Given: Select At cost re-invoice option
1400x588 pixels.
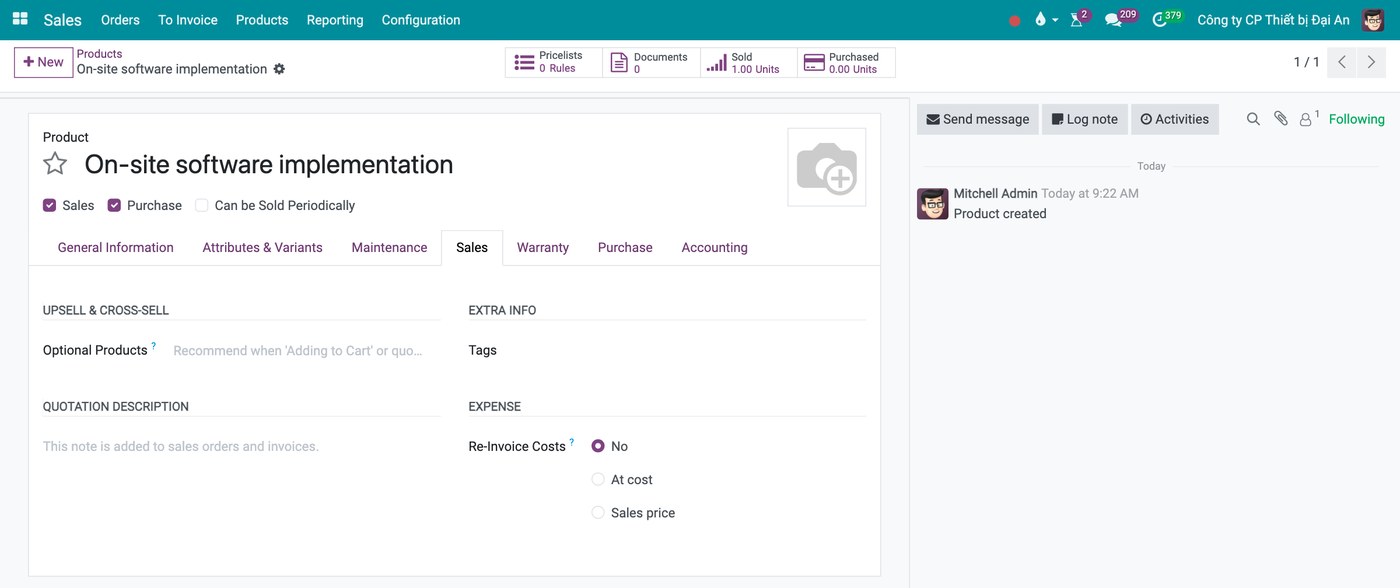Looking at the screenshot, I should [598, 479].
